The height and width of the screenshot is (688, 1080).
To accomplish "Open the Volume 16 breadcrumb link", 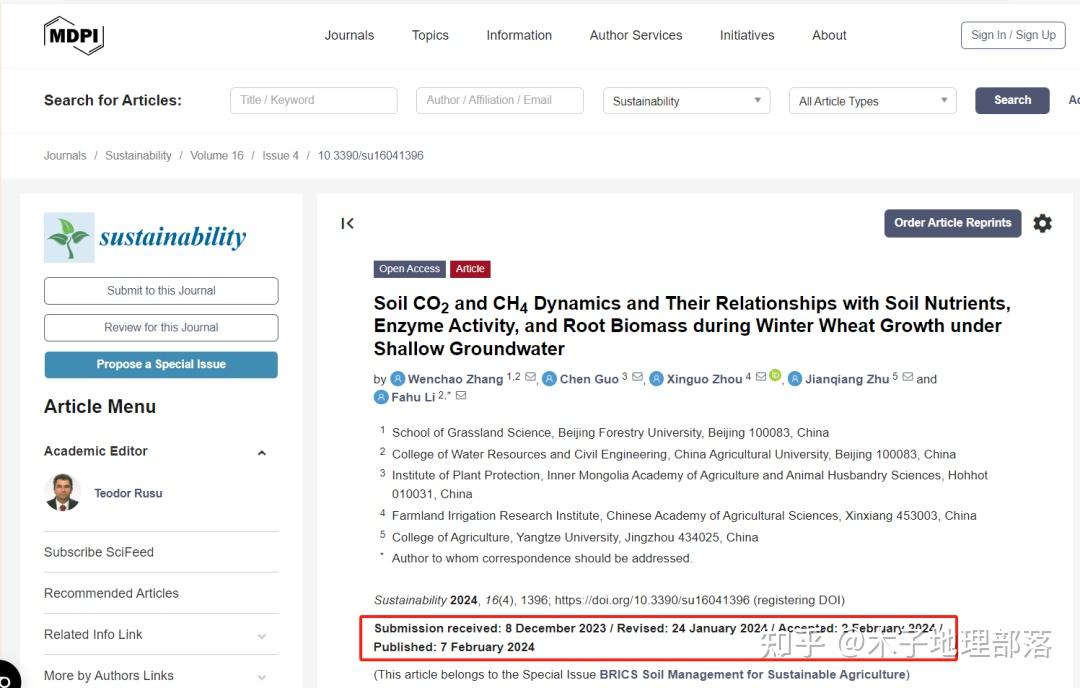I will (x=217, y=156).
